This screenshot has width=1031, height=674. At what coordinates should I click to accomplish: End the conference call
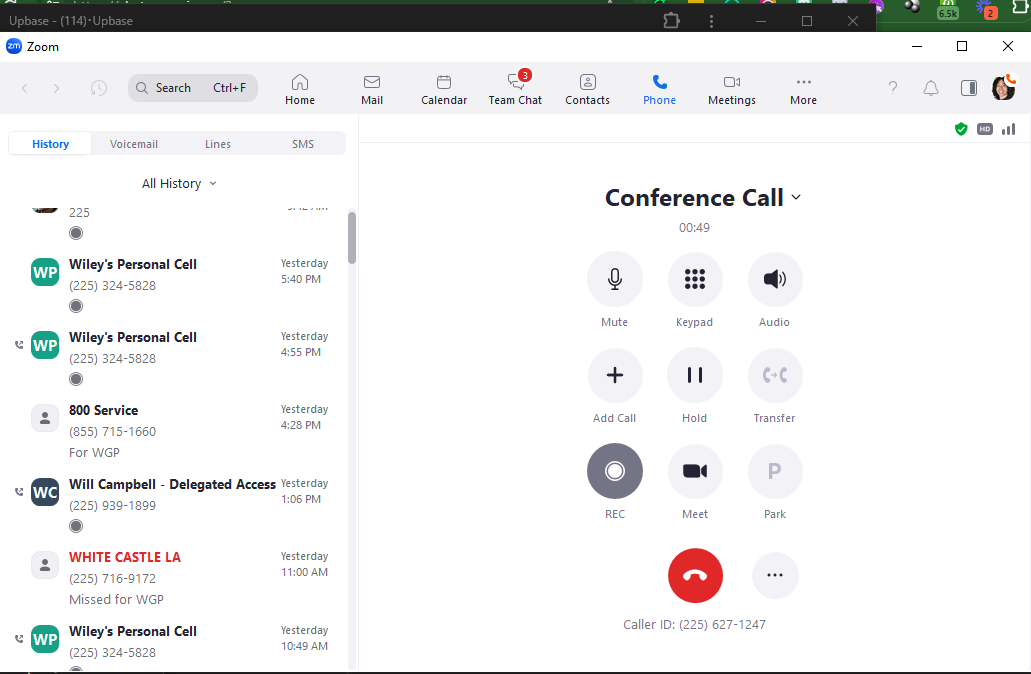tap(694, 575)
